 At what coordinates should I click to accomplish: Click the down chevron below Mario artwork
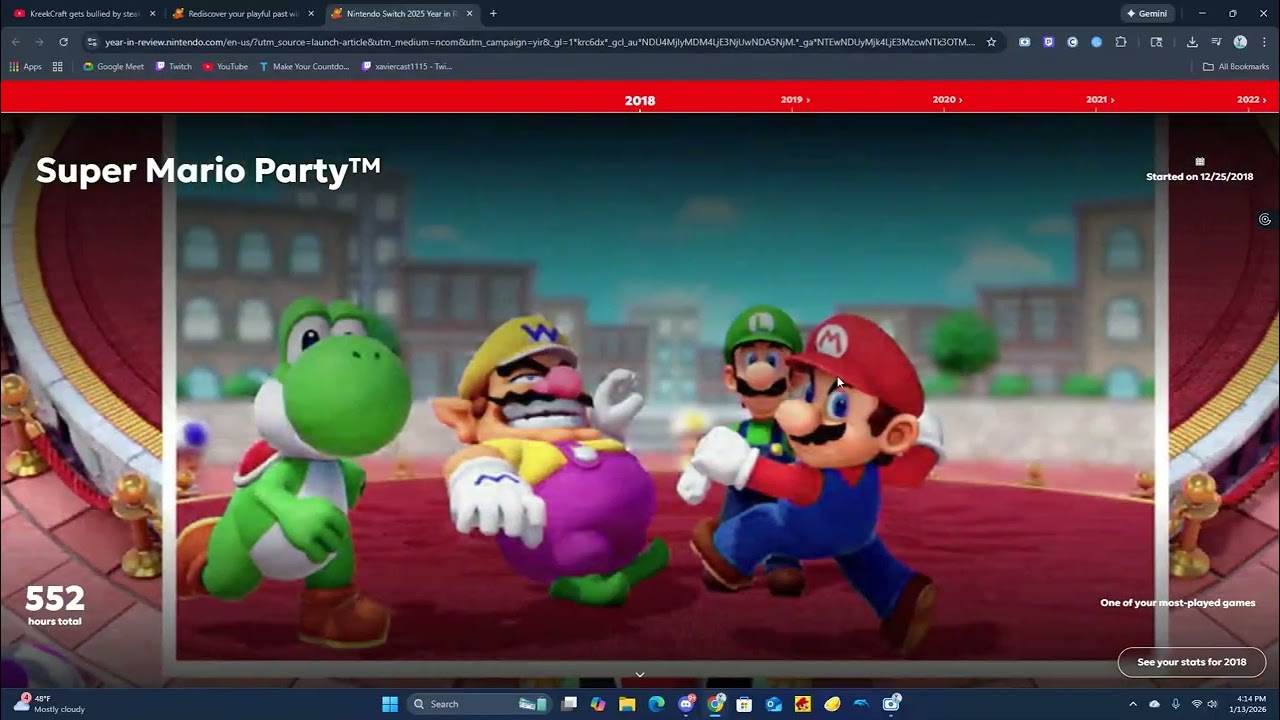[x=640, y=674]
